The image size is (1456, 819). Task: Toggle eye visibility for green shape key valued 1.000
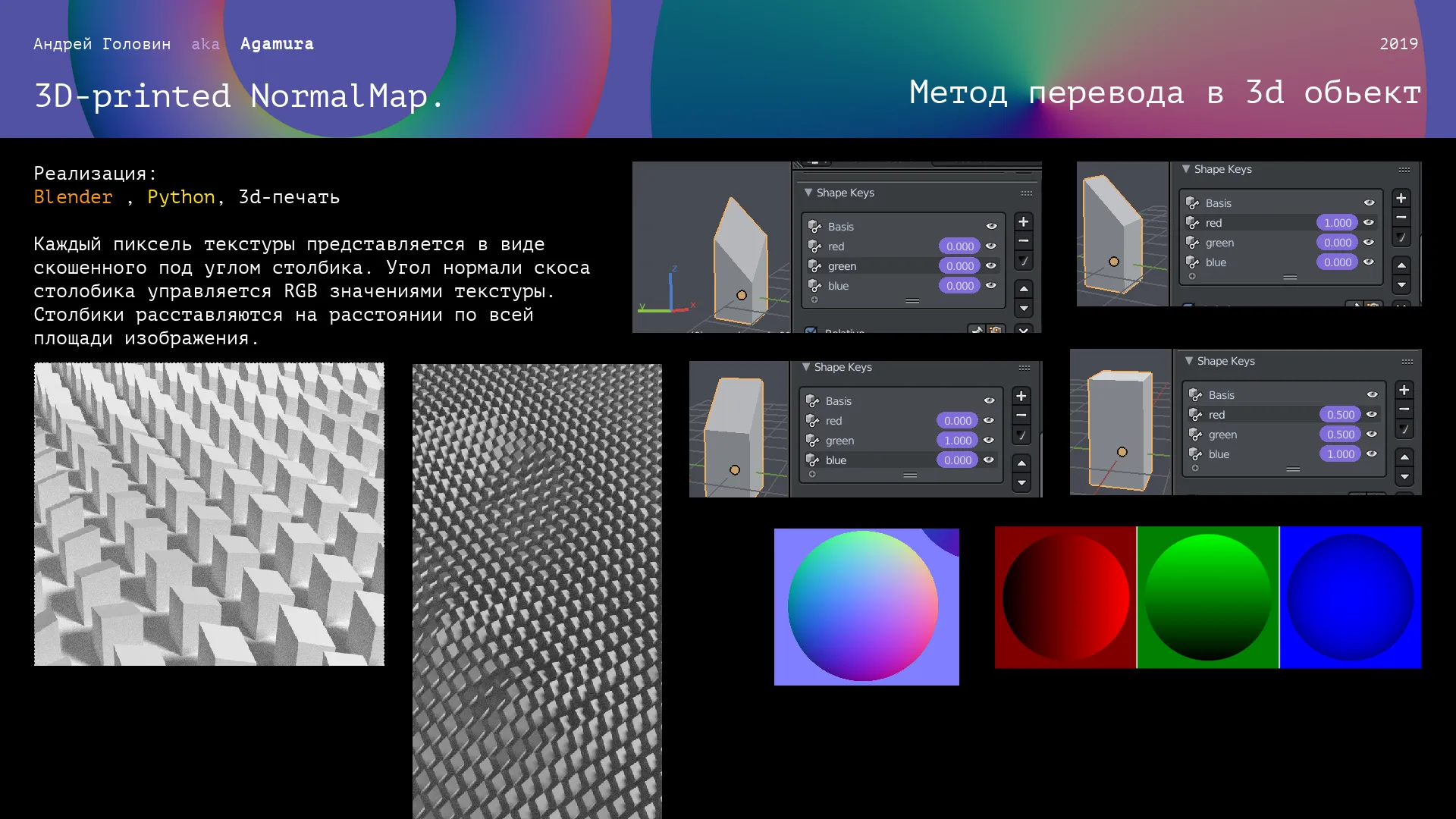(989, 441)
